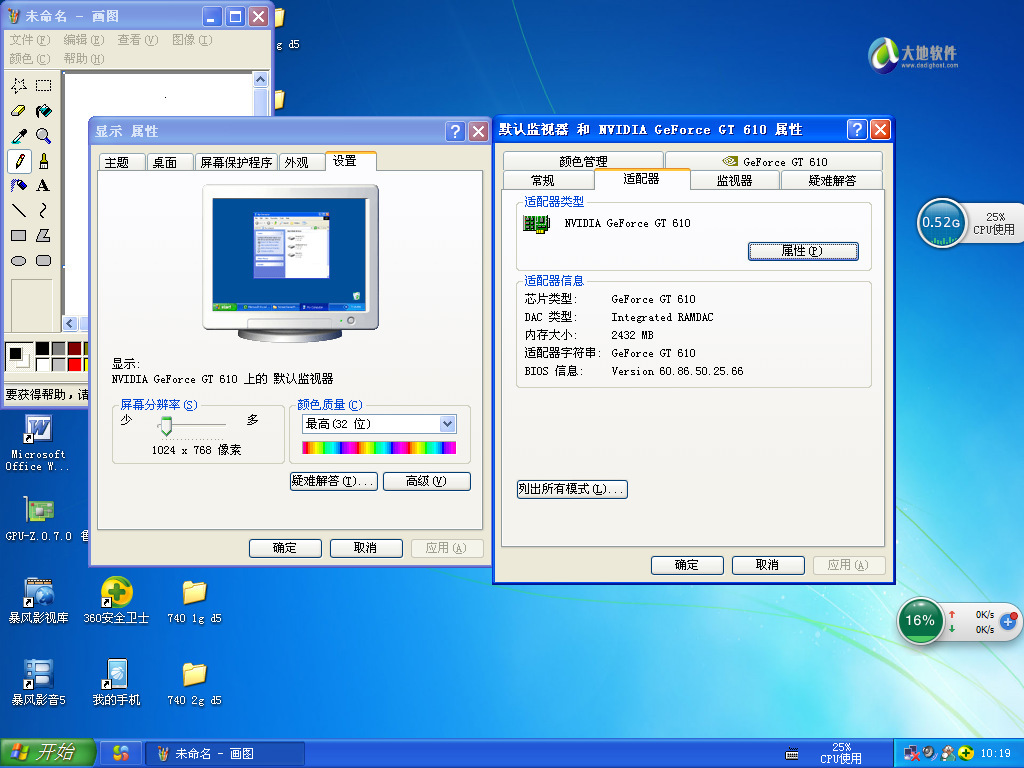The width and height of the screenshot is (1024, 768).
Task: Select the 740 2g d5 folder on desktop
Action: [x=195, y=683]
